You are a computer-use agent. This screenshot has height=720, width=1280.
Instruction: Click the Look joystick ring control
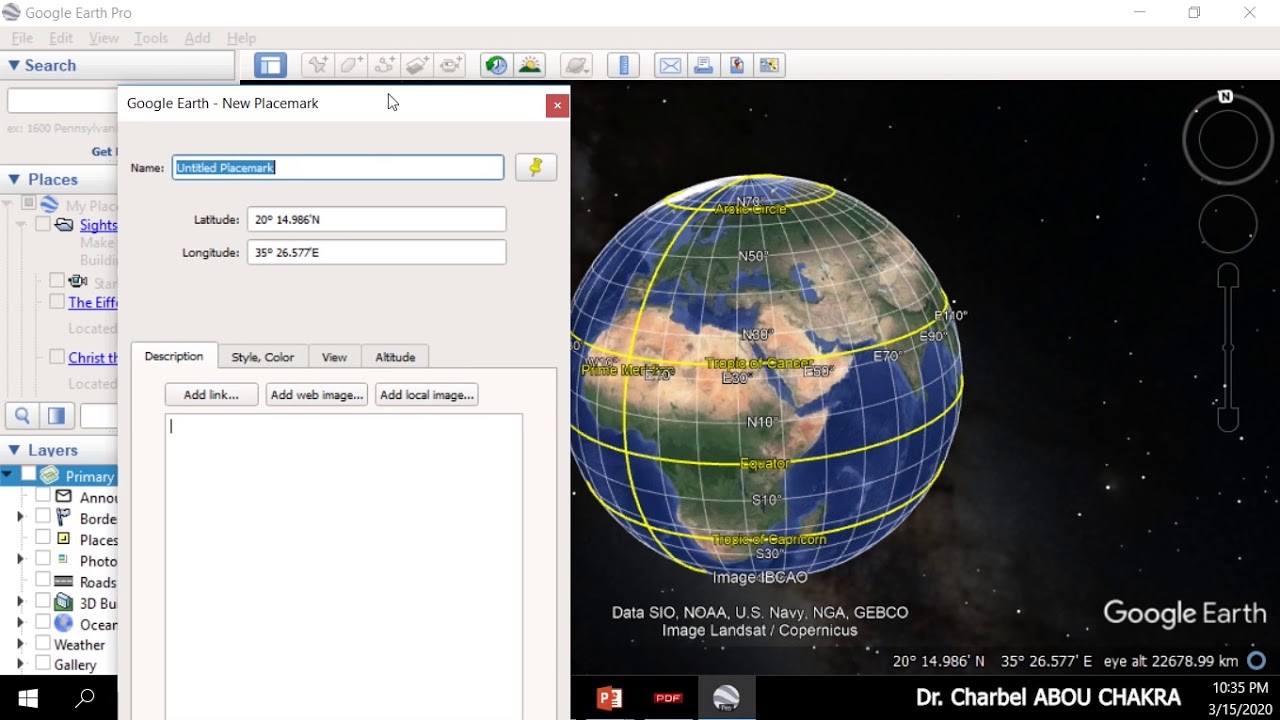coord(1228,140)
